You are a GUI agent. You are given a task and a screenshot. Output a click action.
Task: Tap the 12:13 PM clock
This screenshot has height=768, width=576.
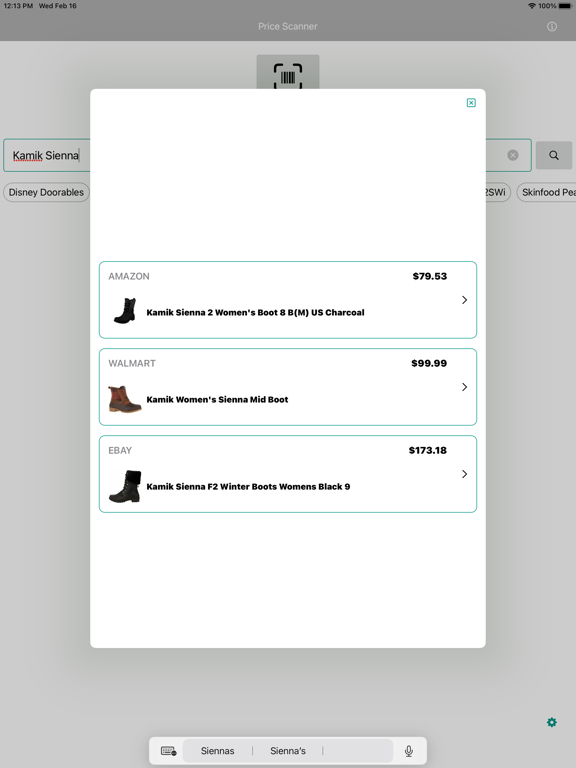(x=18, y=6)
